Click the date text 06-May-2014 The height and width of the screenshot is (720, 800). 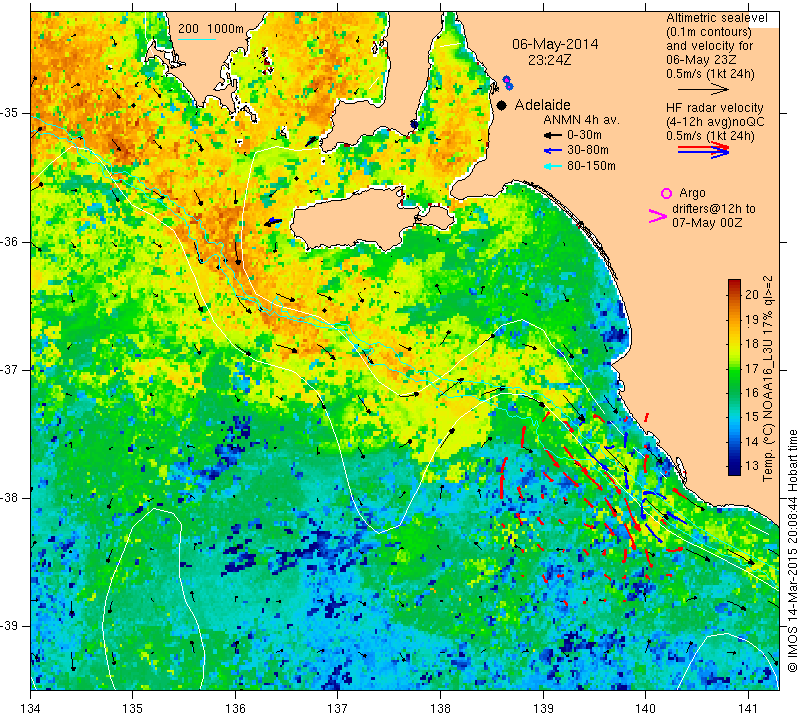point(555,44)
